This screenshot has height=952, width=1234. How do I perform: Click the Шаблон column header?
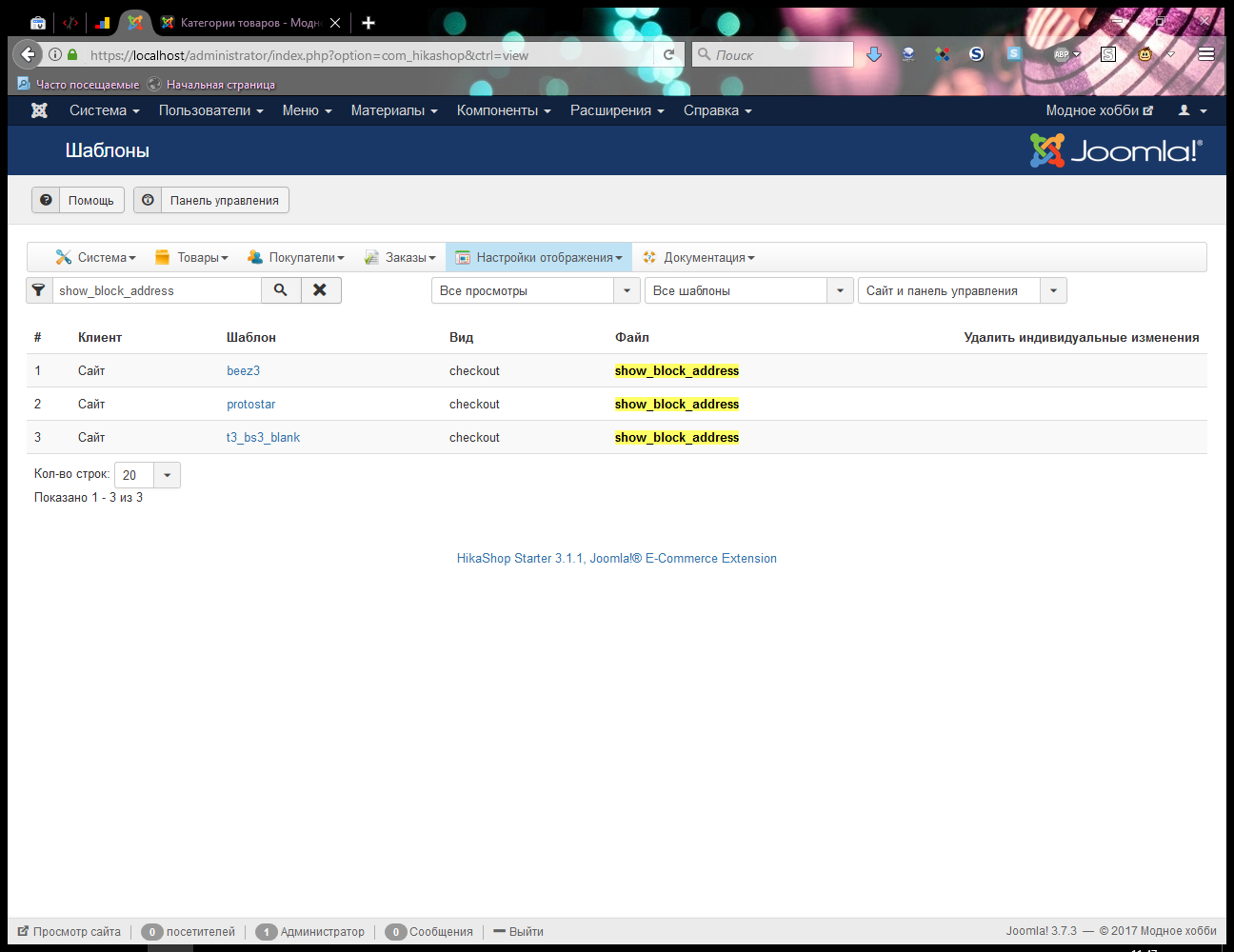251,337
